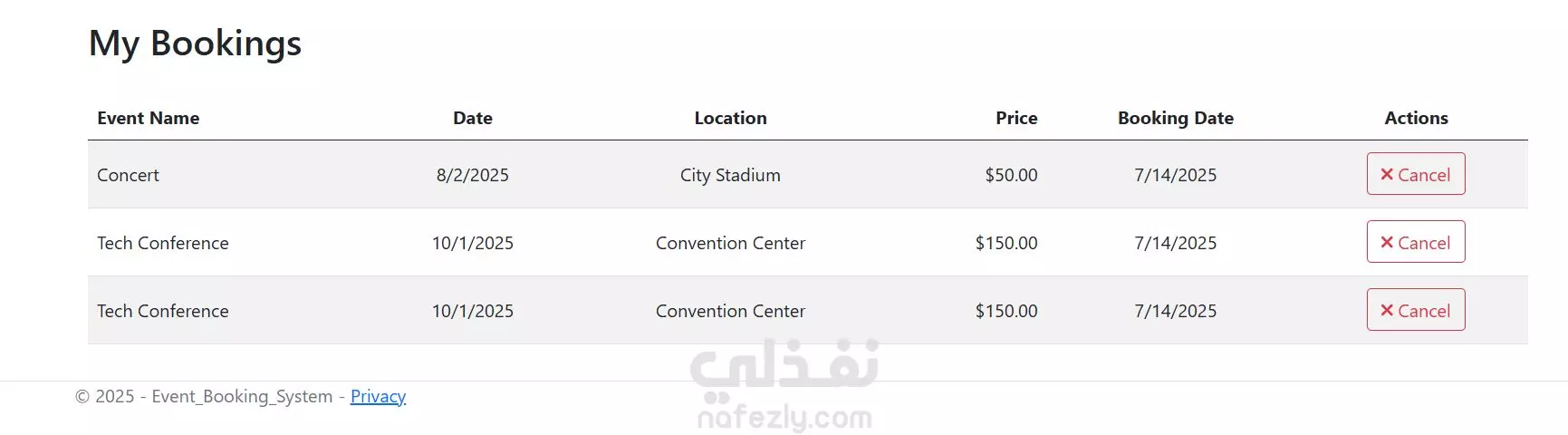The height and width of the screenshot is (435, 1568).
Task: Select the City Stadium location cell
Action: 730,175
